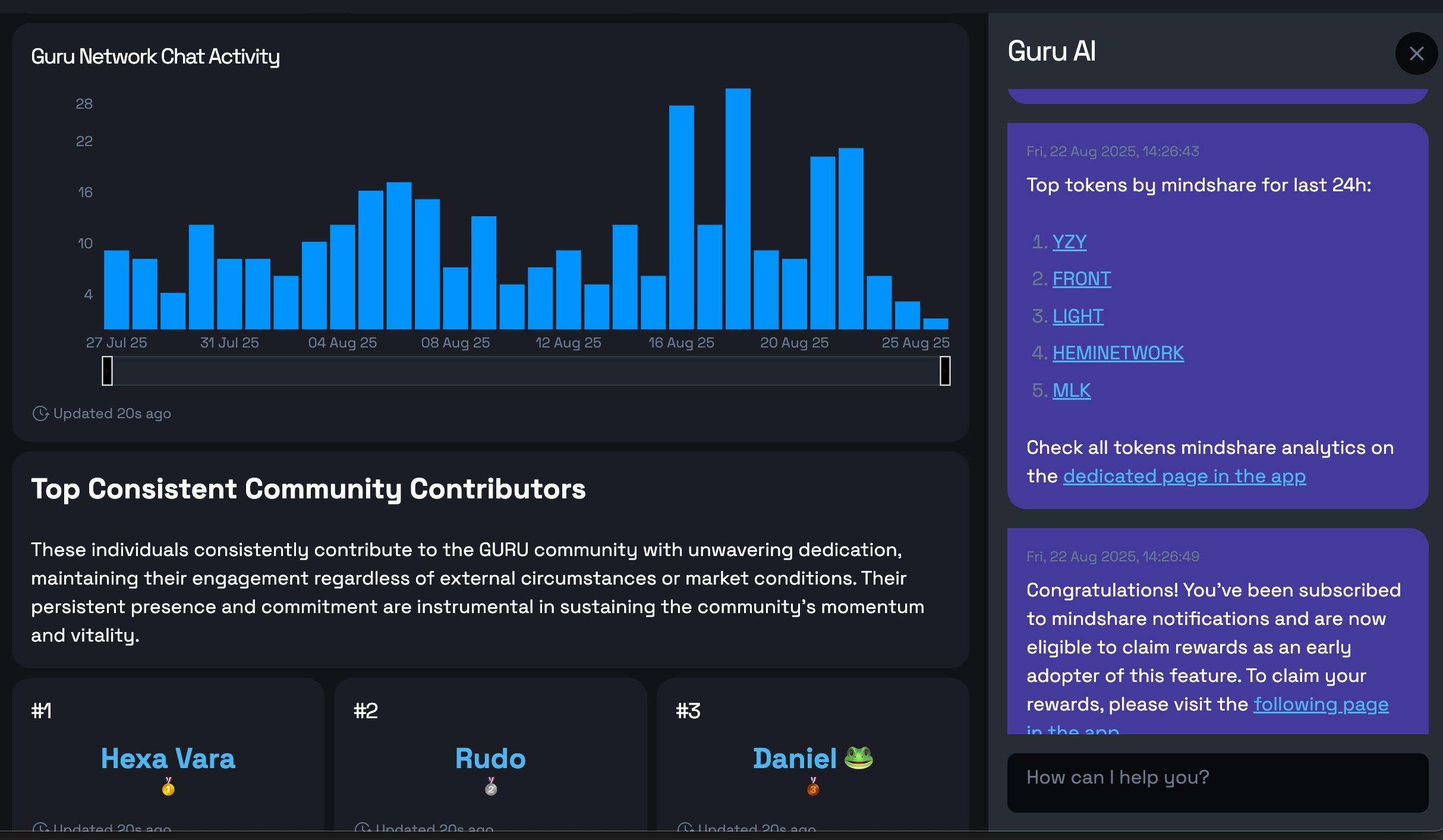The height and width of the screenshot is (840, 1443).
Task: Open Hexa Vara contributor profile
Action: click(x=168, y=759)
